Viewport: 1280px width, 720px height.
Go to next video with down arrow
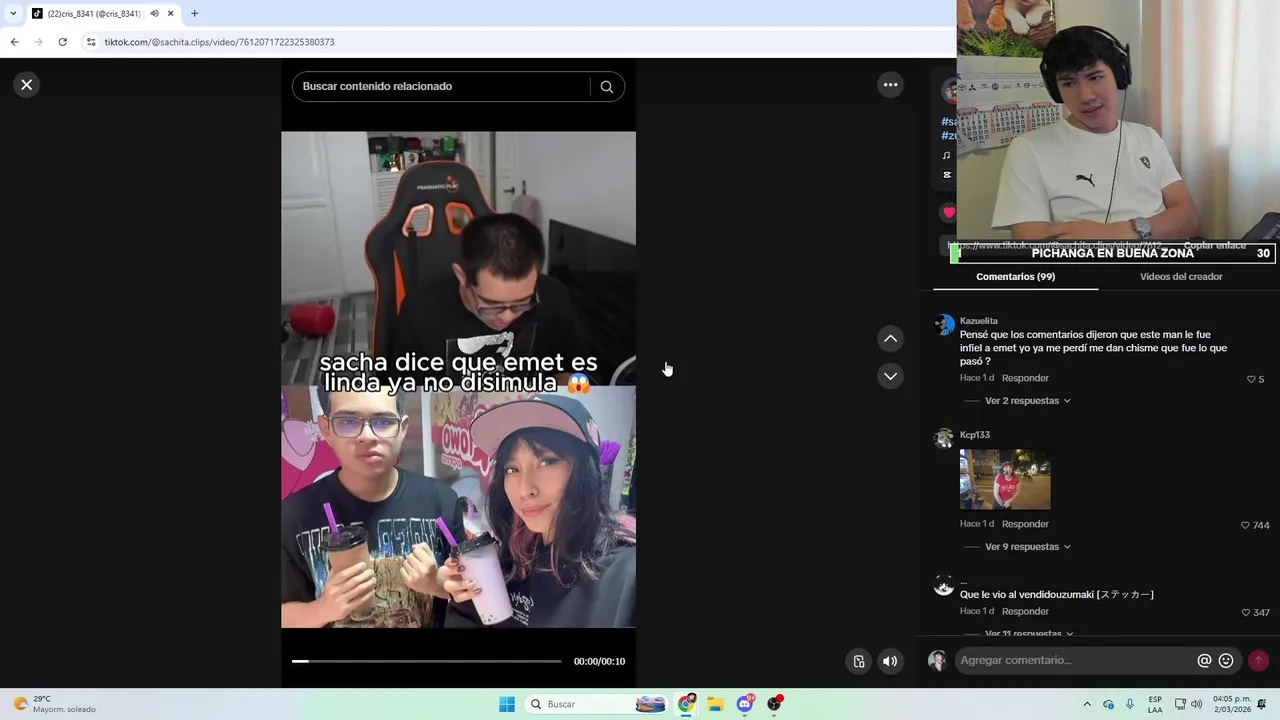[890, 376]
